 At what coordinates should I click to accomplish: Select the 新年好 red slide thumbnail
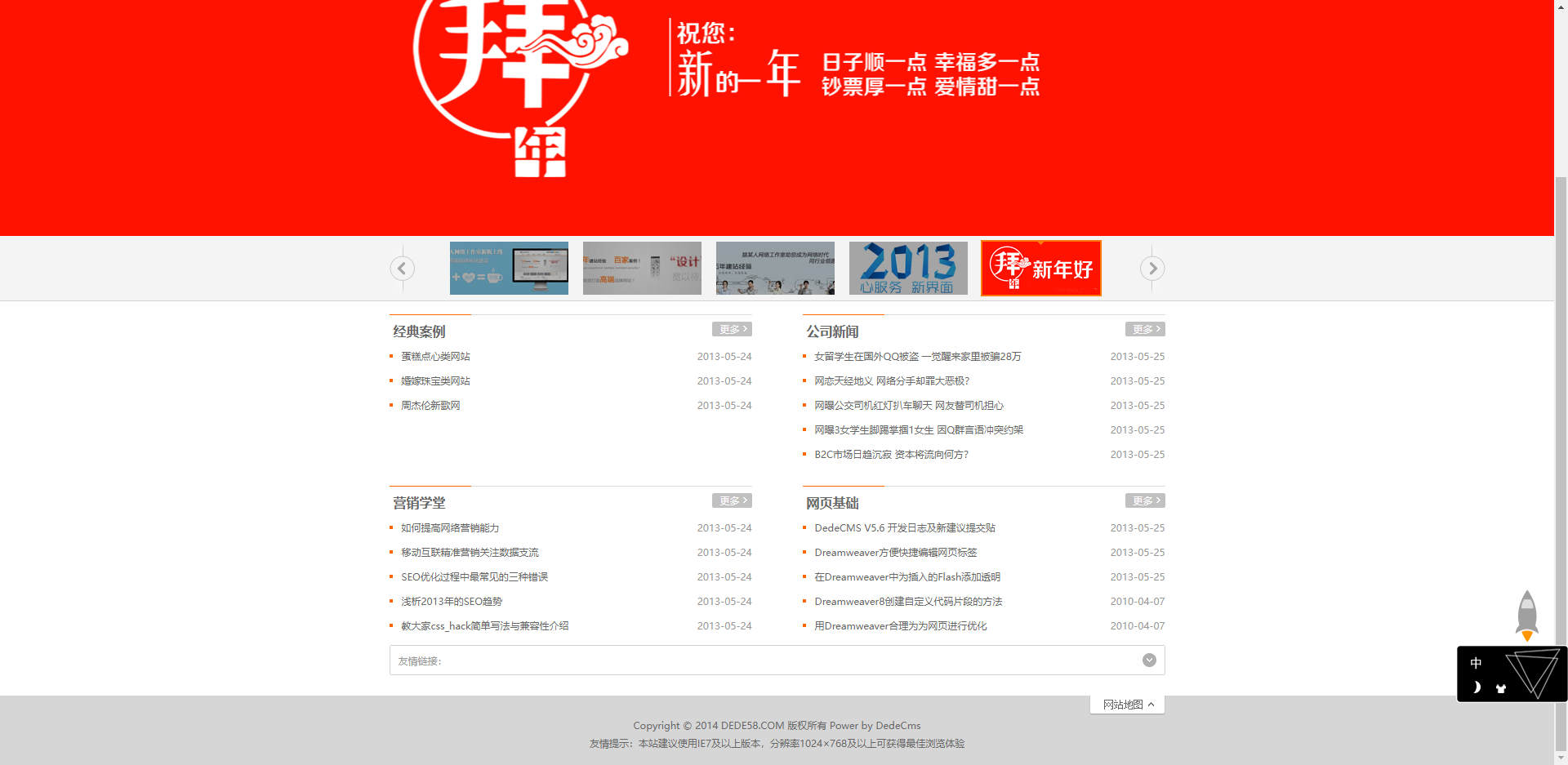(1040, 268)
